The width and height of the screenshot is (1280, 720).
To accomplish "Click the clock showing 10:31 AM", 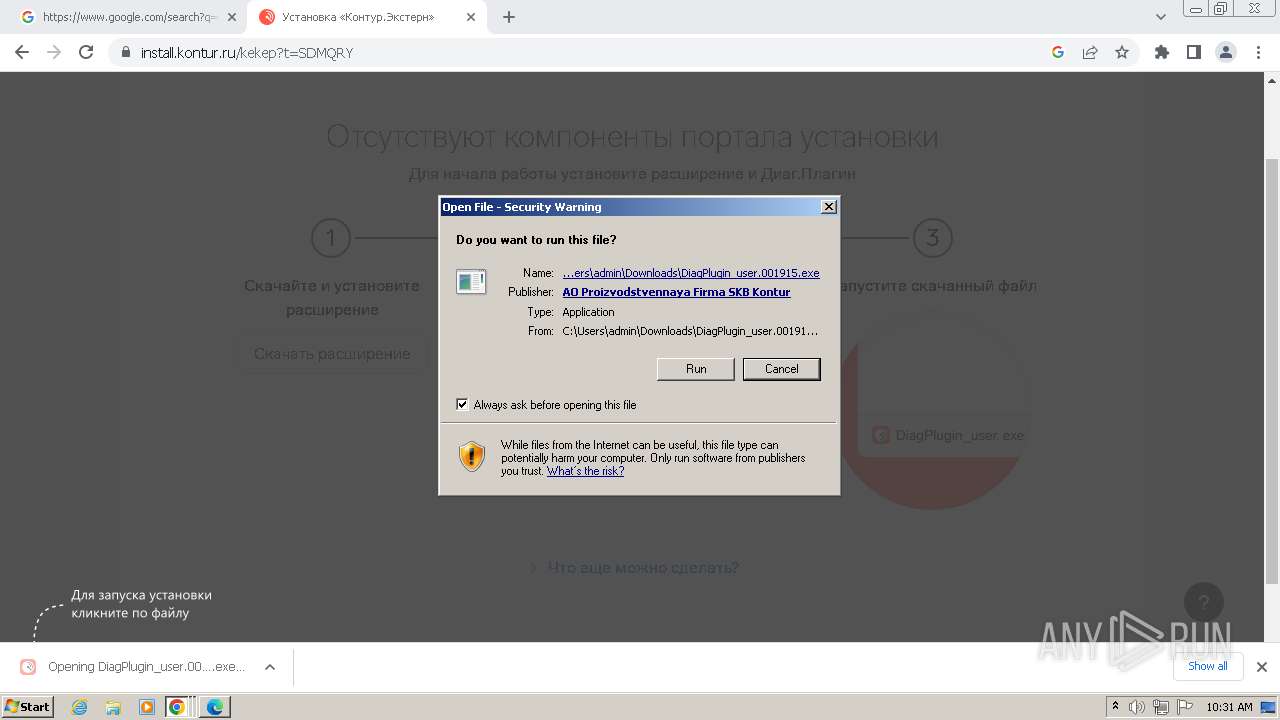I will [x=1229, y=707].
